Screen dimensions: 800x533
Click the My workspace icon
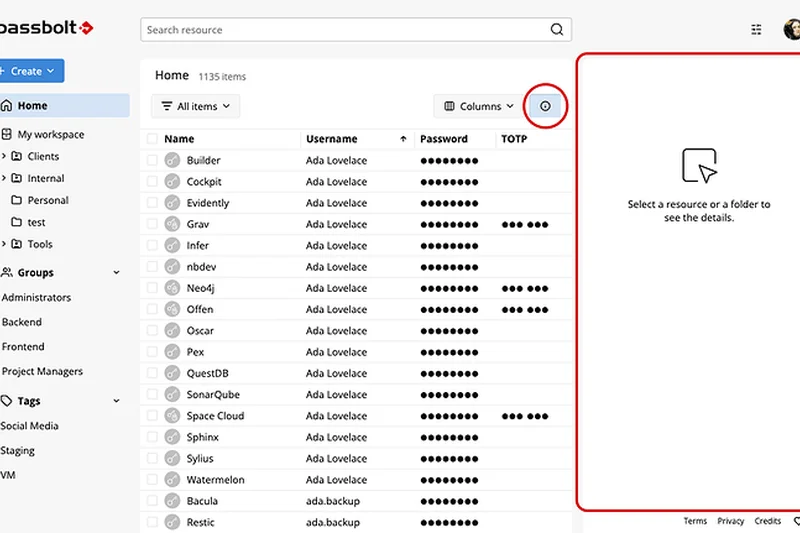6,134
